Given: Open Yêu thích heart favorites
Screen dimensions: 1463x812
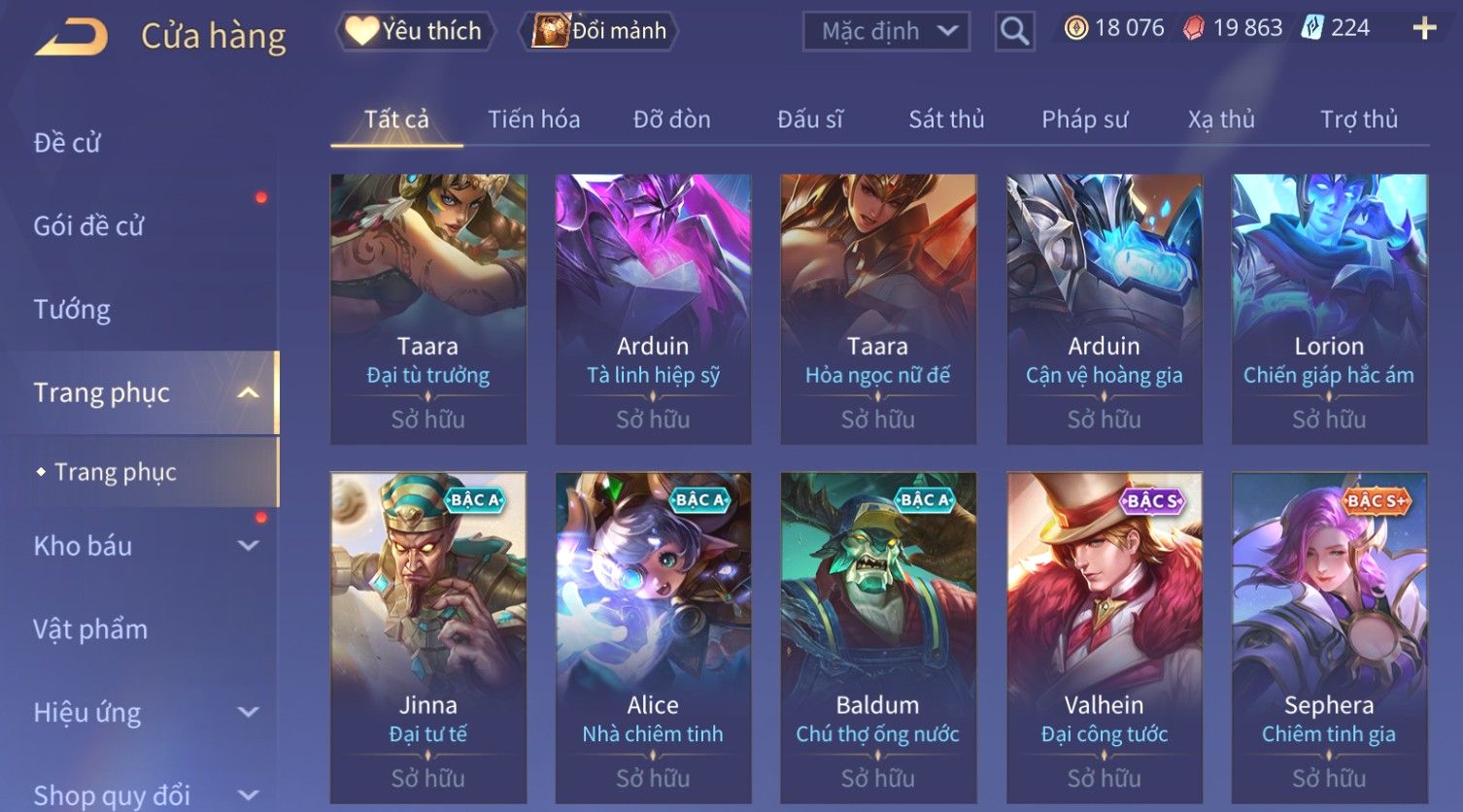Looking at the screenshot, I should tap(415, 31).
